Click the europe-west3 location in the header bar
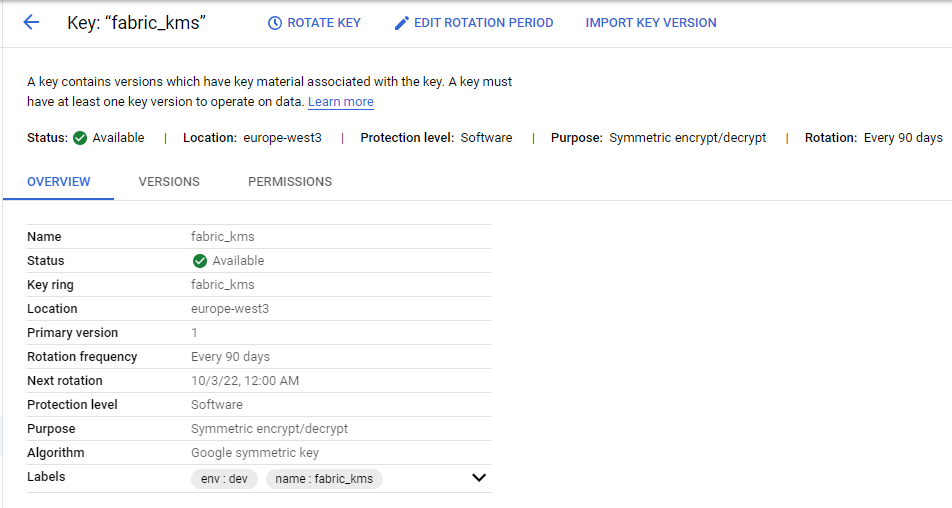 282,138
